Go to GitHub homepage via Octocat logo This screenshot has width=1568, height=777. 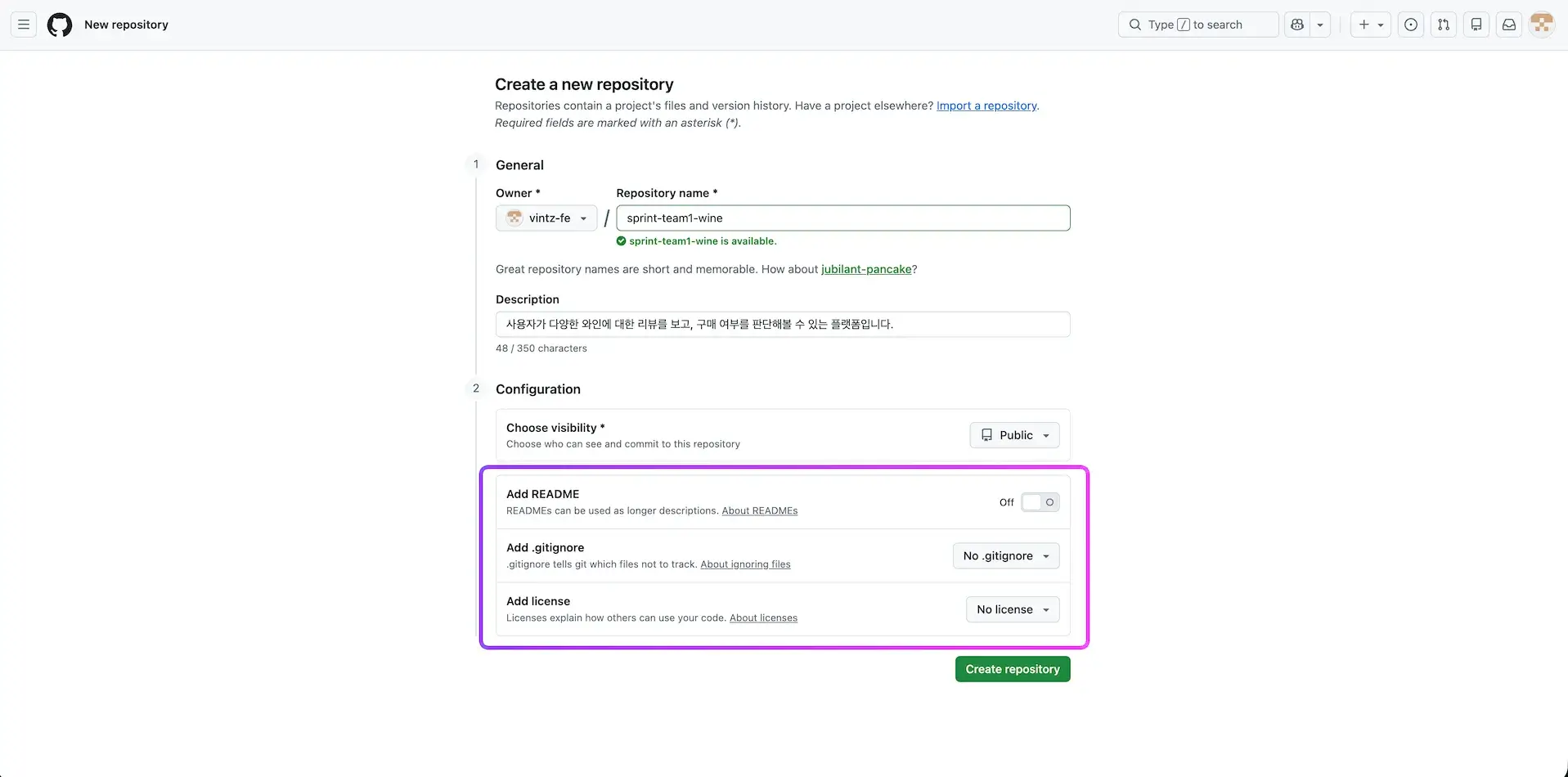(x=60, y=25)
